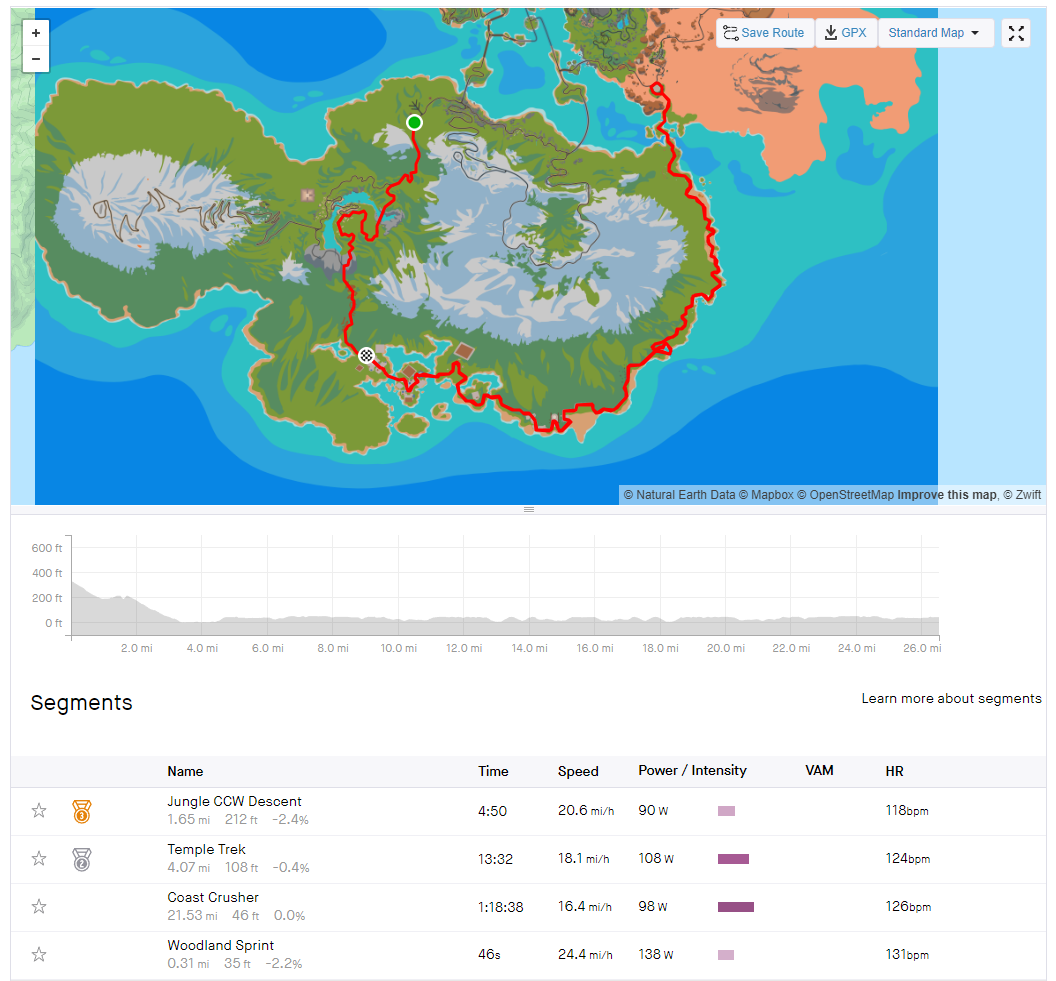
Task: Open the Temple Trek segment
Action: point(206,849)
